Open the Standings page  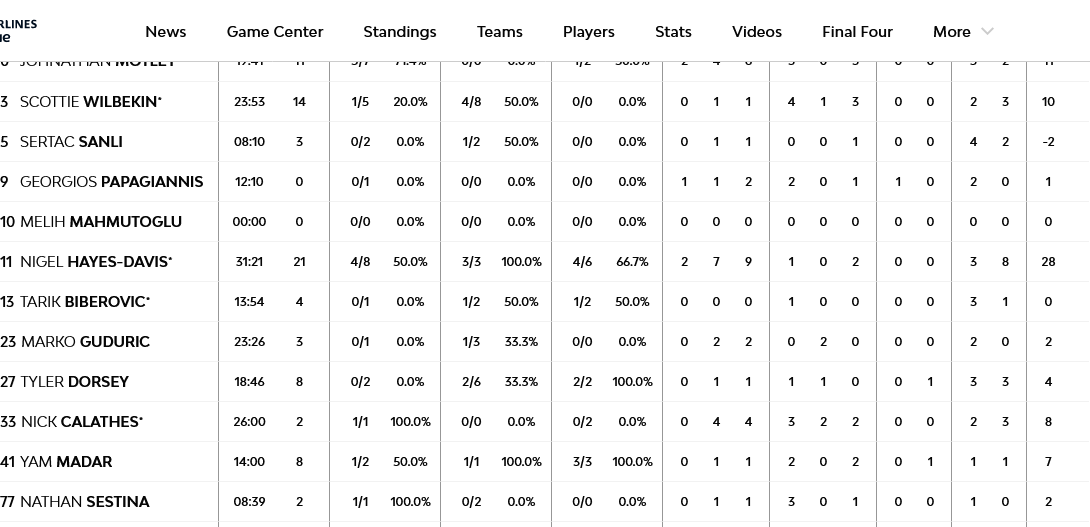(399, 32)
